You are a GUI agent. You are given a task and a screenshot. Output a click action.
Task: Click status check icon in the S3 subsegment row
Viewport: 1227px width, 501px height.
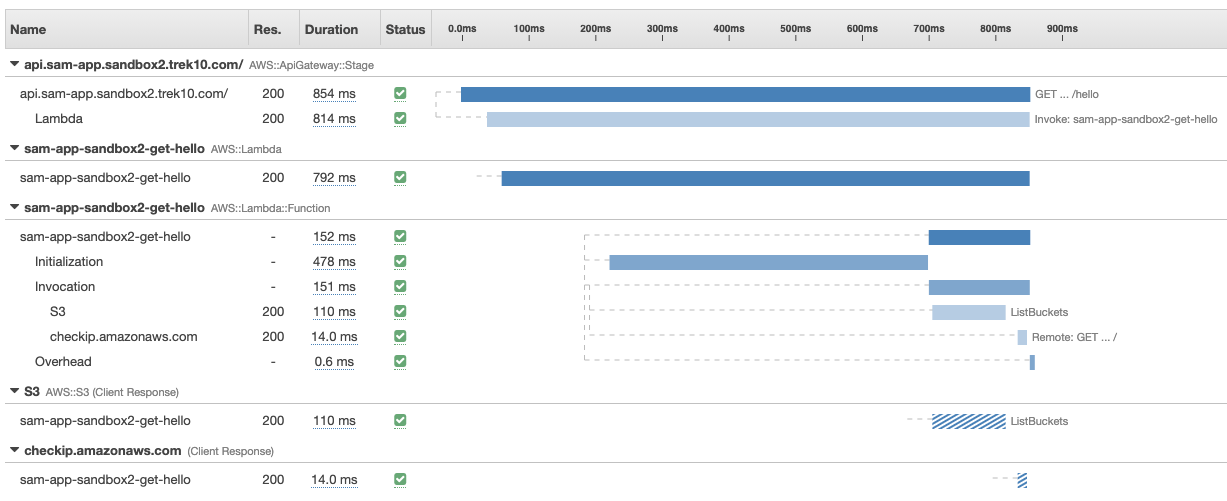[x=400, y=312]
